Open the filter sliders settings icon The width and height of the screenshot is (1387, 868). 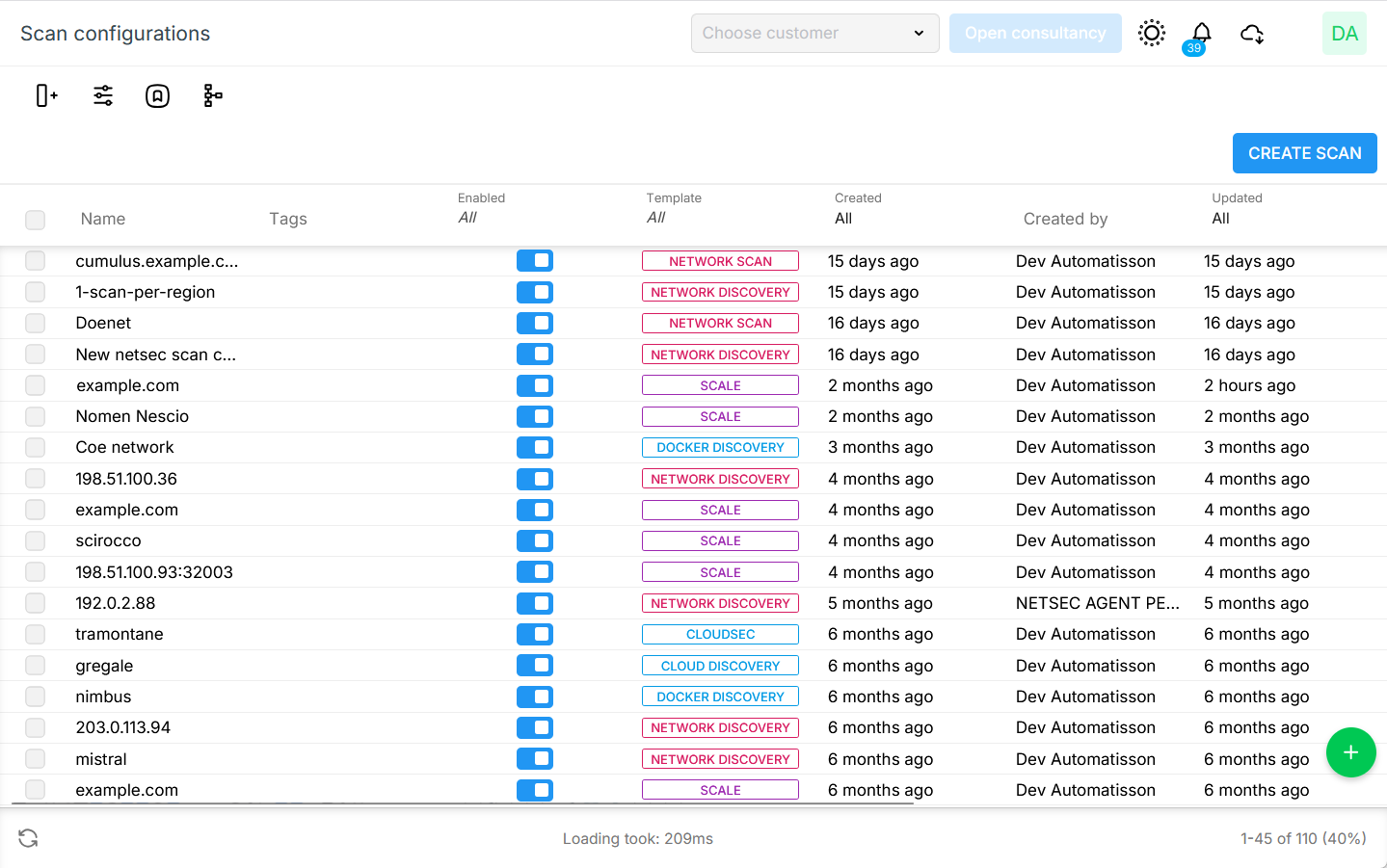103,95
